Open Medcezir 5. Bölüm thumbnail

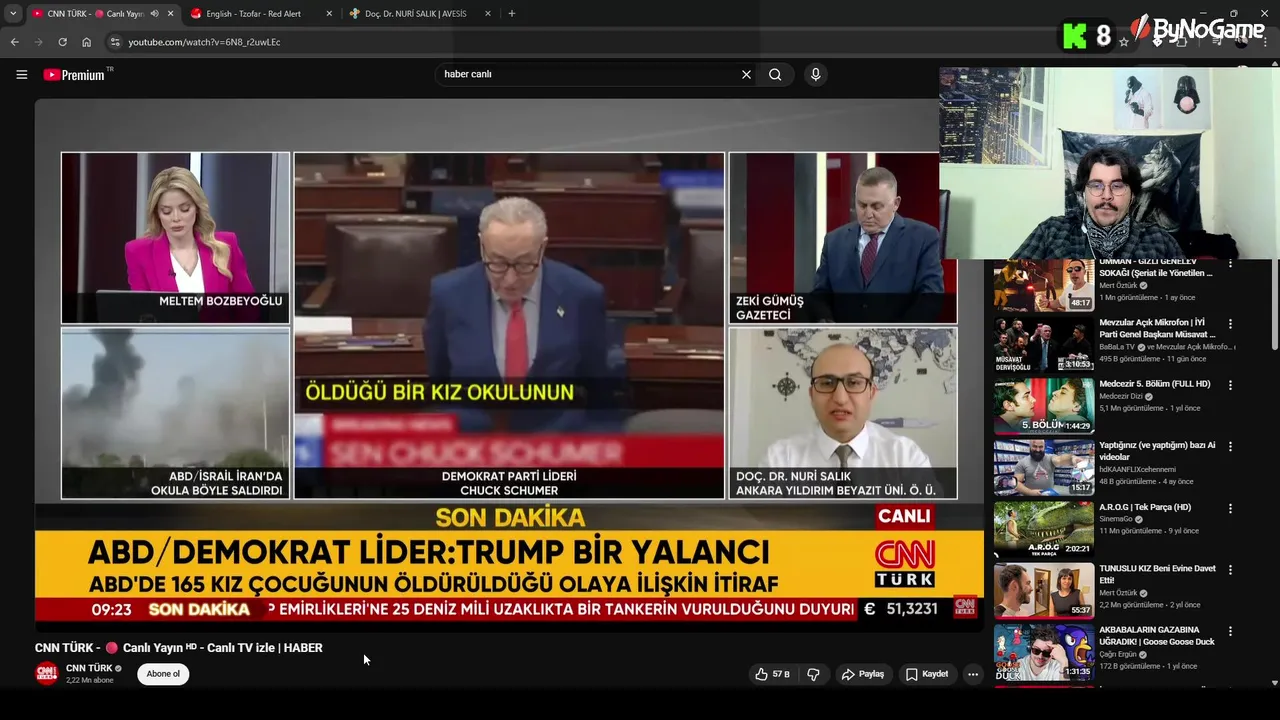(x=1043, y=406)
